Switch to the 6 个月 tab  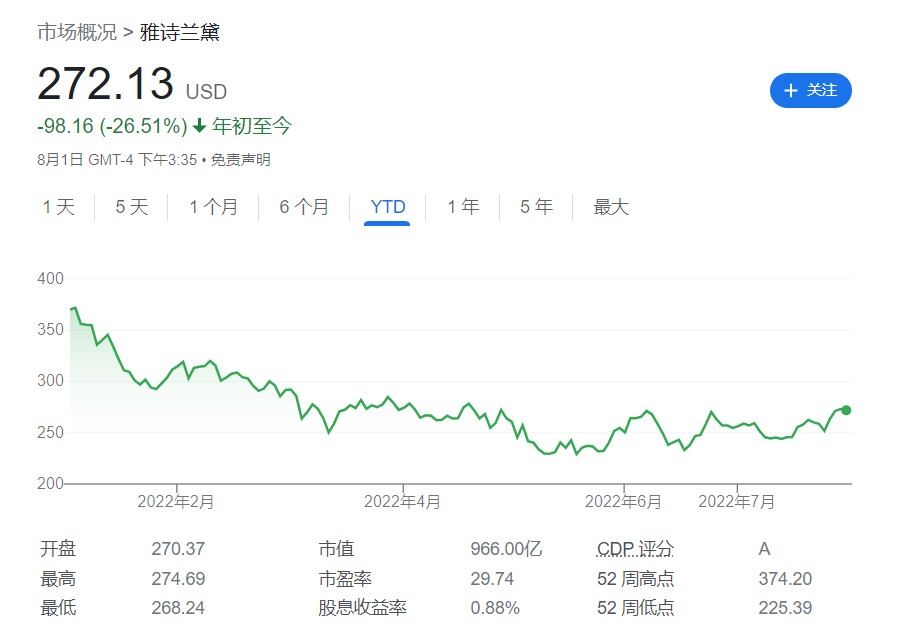pos(304,207)
